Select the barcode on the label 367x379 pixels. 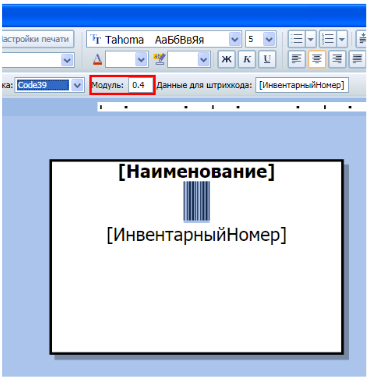point(197,201)
